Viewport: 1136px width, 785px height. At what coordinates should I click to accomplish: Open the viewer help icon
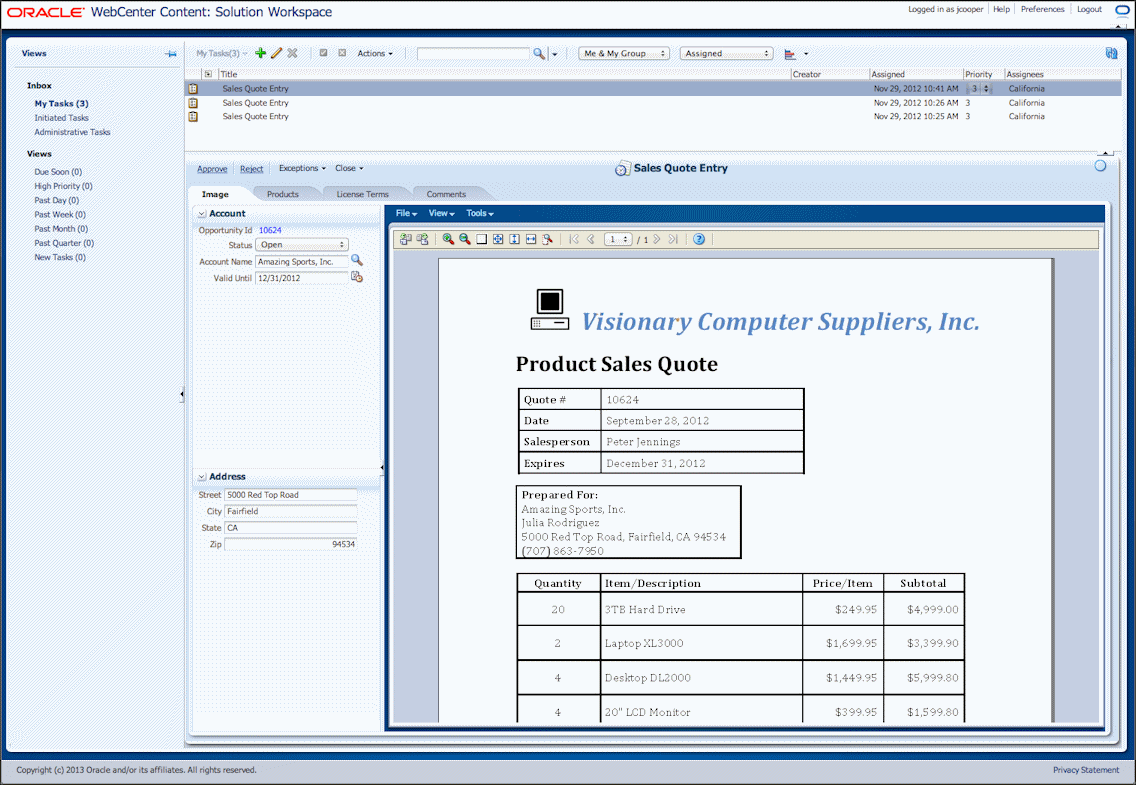coord(699,239)
